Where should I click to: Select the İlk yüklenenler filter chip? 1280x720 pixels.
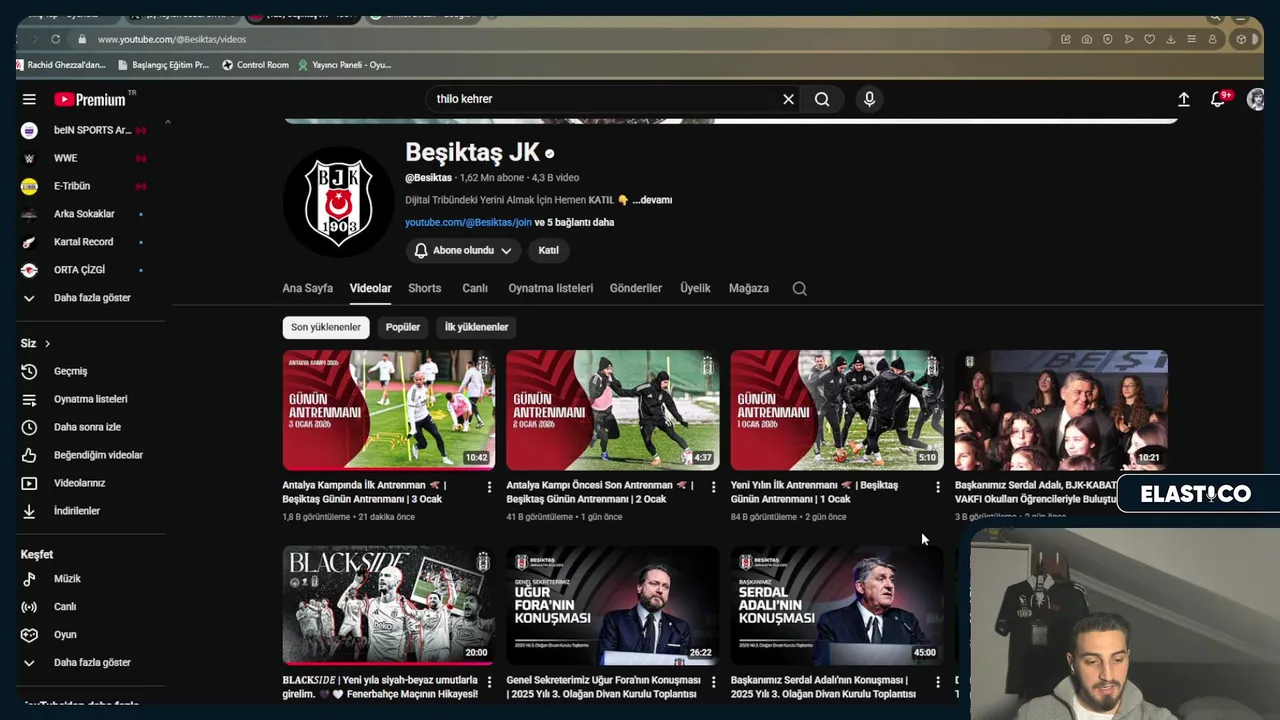(x=476, y=327)
